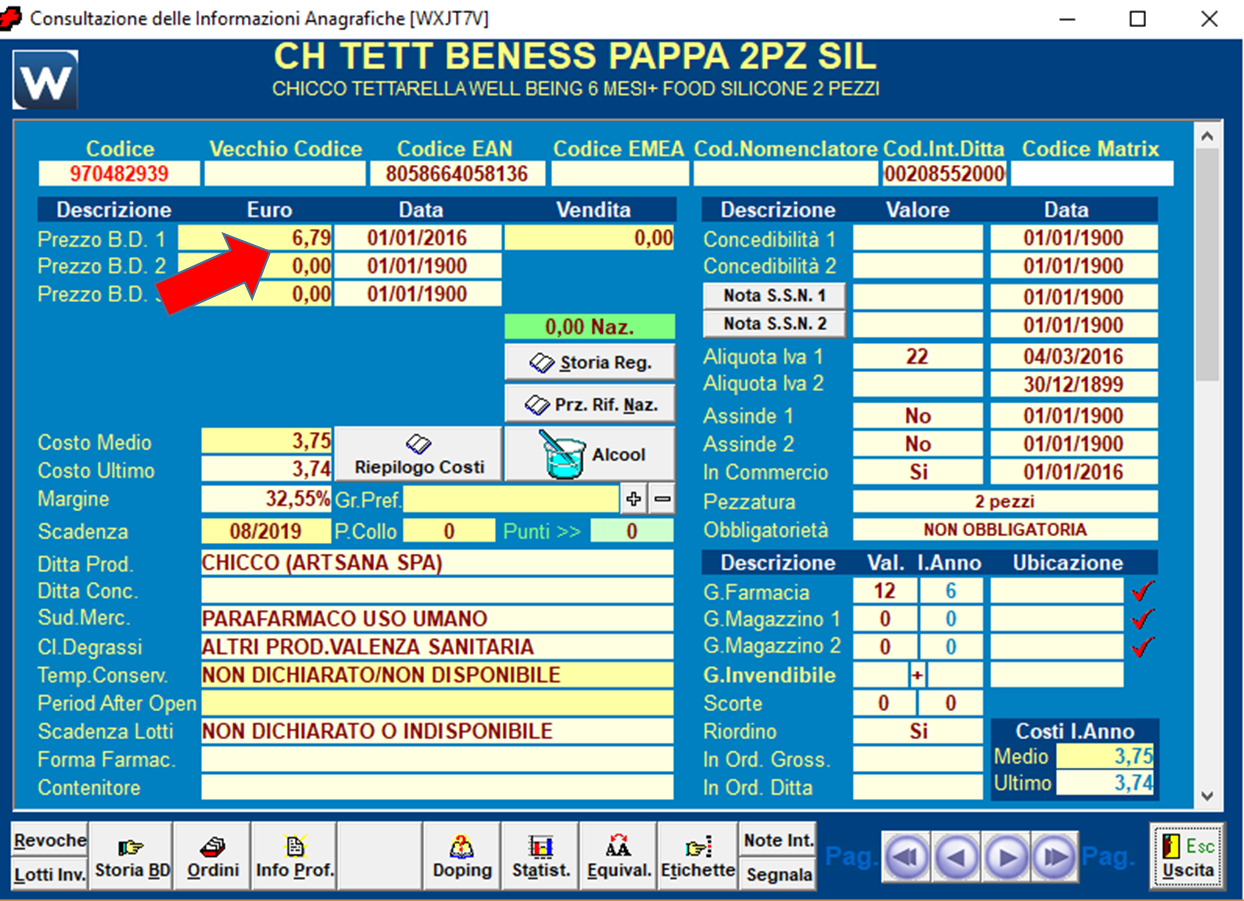Click the Prezzo B.D. 1 date 01/01/2016

coord(418,238)
